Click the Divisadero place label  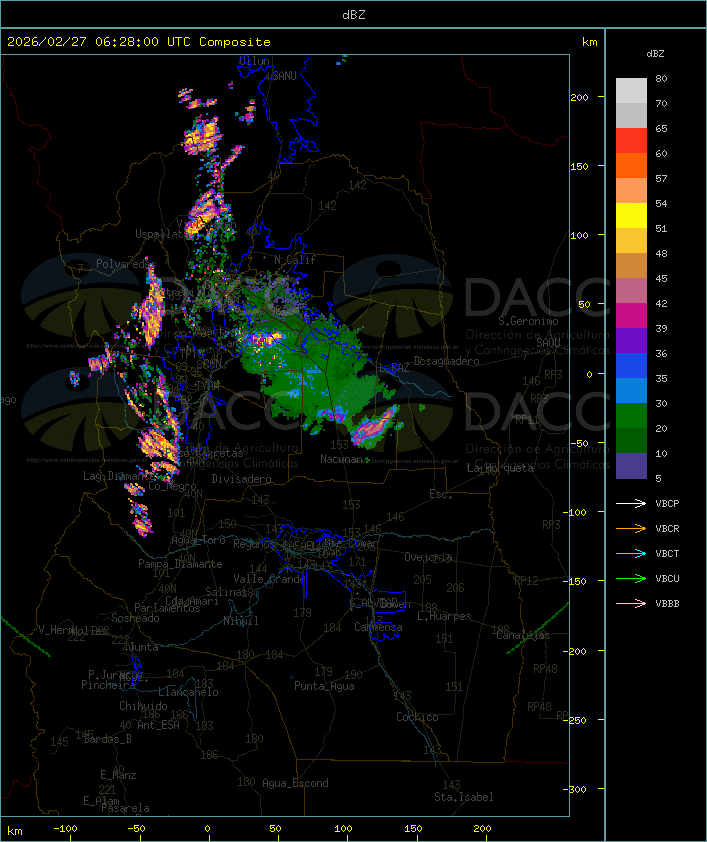[241, 479]
